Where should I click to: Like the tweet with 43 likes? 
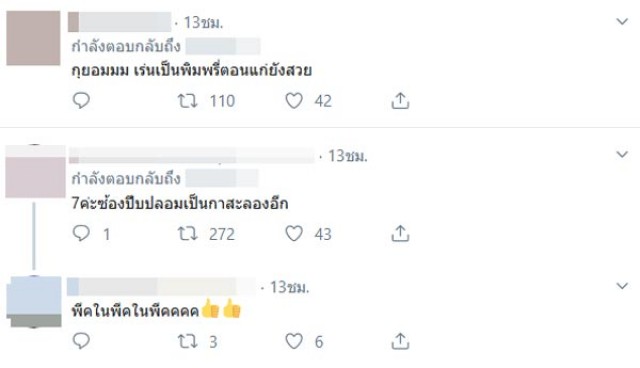(294, 234)
